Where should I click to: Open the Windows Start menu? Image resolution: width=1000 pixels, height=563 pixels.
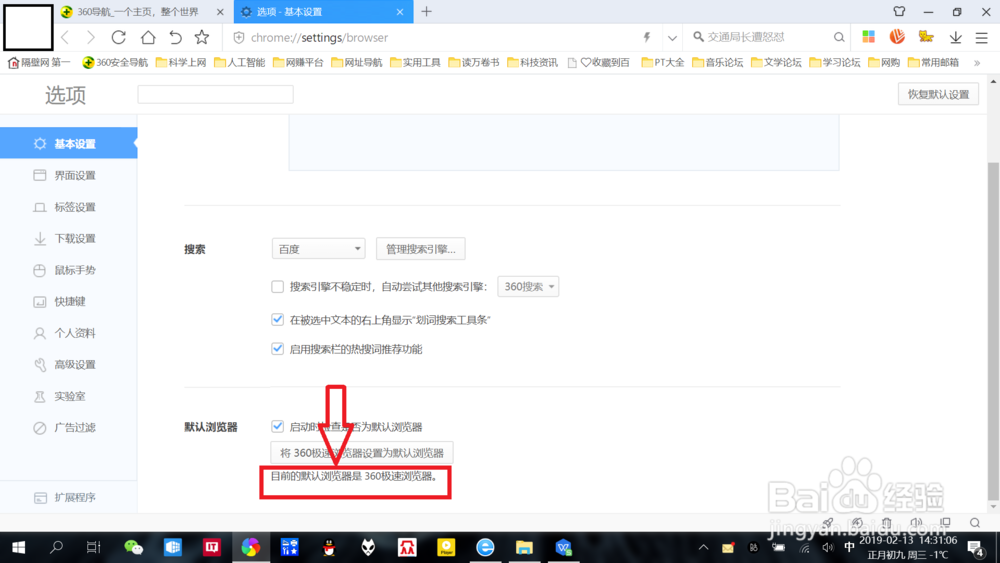pos(18,547)
